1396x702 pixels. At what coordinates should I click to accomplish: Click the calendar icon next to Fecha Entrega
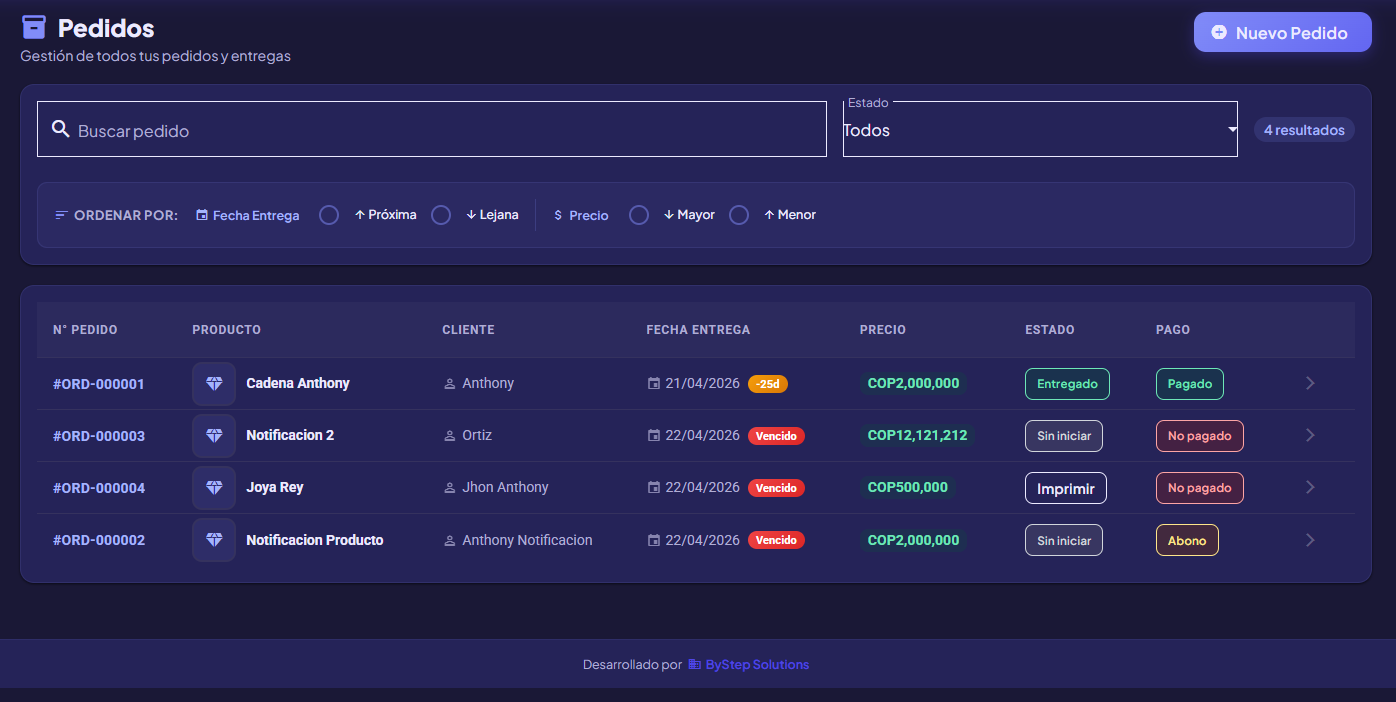pos(202,215)
